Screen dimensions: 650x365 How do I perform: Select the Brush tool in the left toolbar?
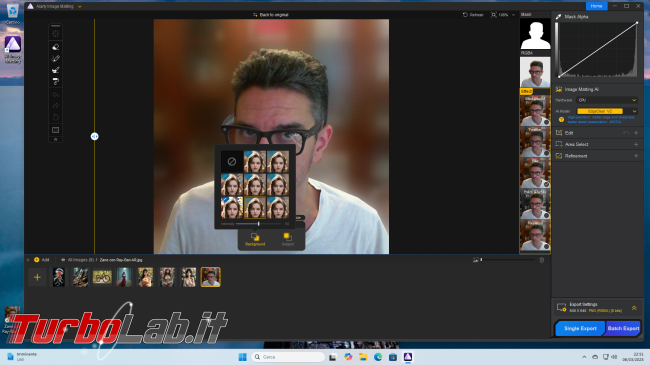pos(56,58)
